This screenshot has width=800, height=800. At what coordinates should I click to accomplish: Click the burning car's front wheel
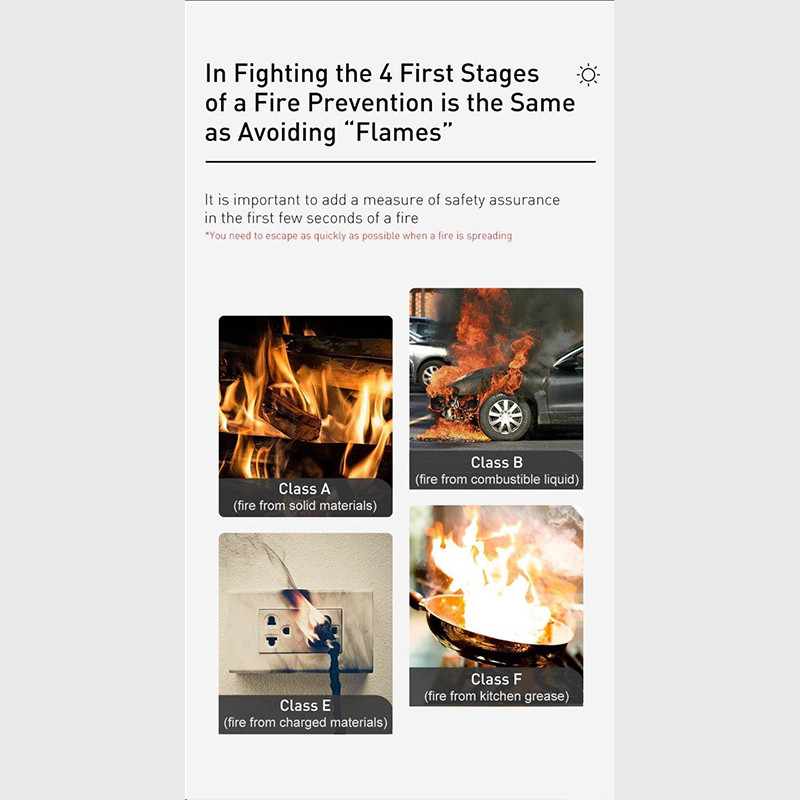(x=505, y=417)
